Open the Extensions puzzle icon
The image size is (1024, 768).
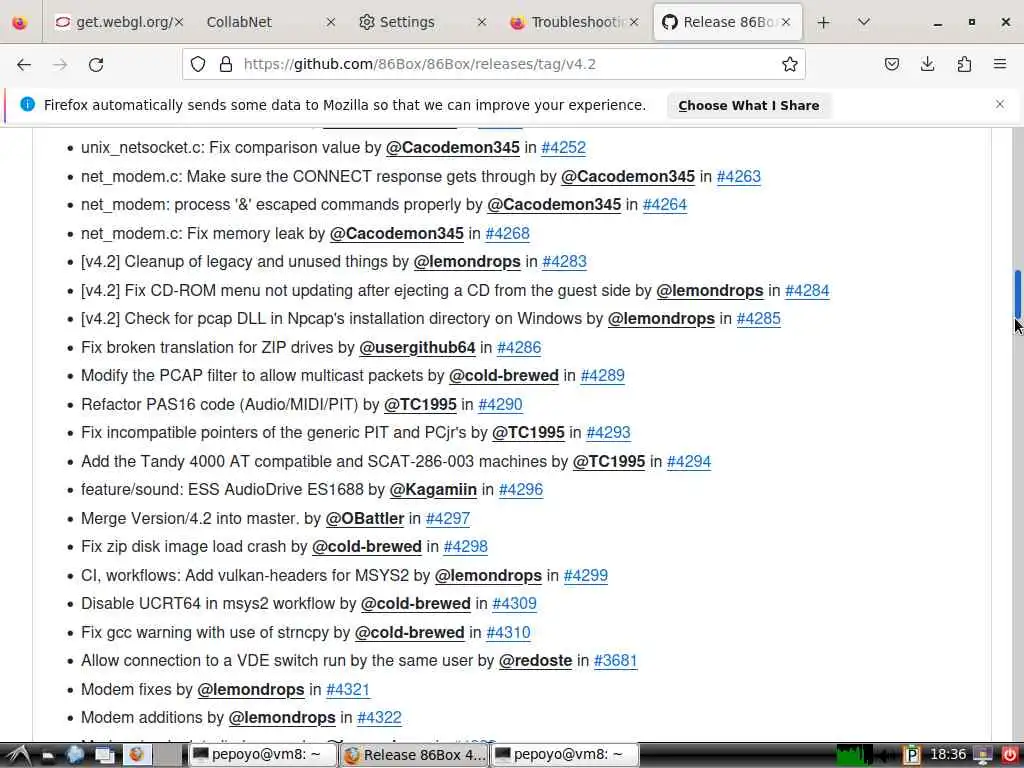point(964,64)
